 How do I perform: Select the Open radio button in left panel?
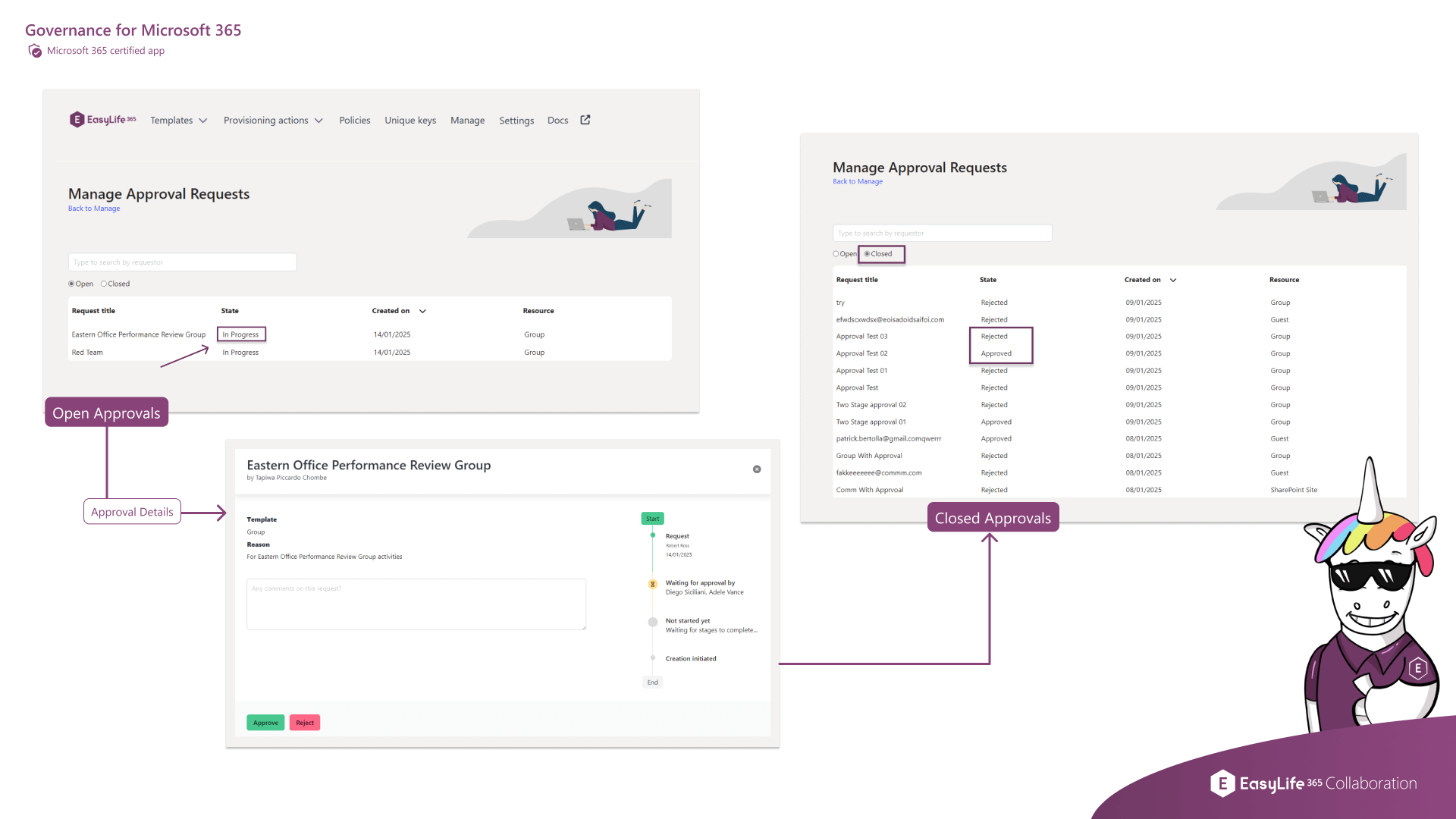coord(71,284)
